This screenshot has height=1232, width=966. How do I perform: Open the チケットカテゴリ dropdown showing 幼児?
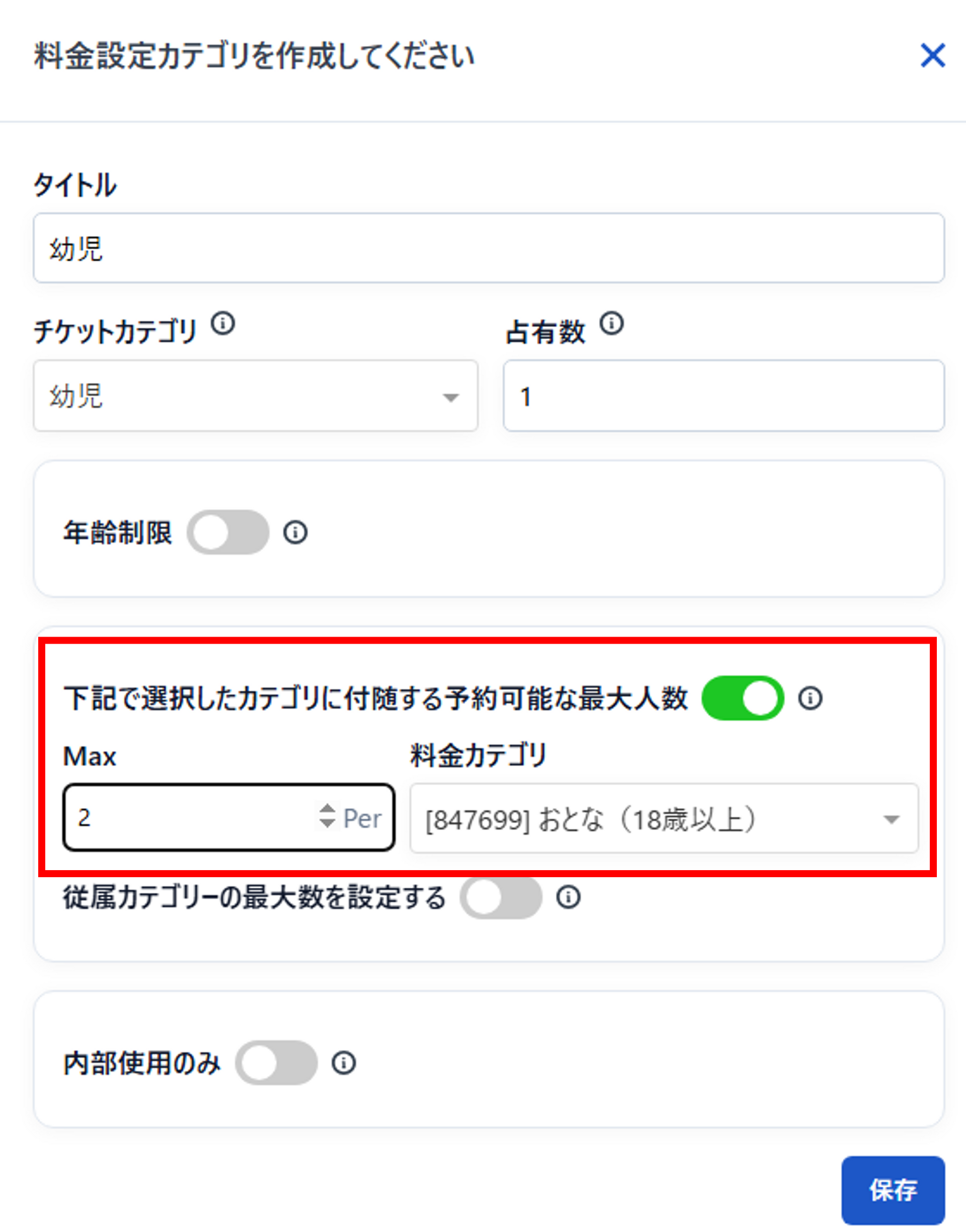(256, 396)
